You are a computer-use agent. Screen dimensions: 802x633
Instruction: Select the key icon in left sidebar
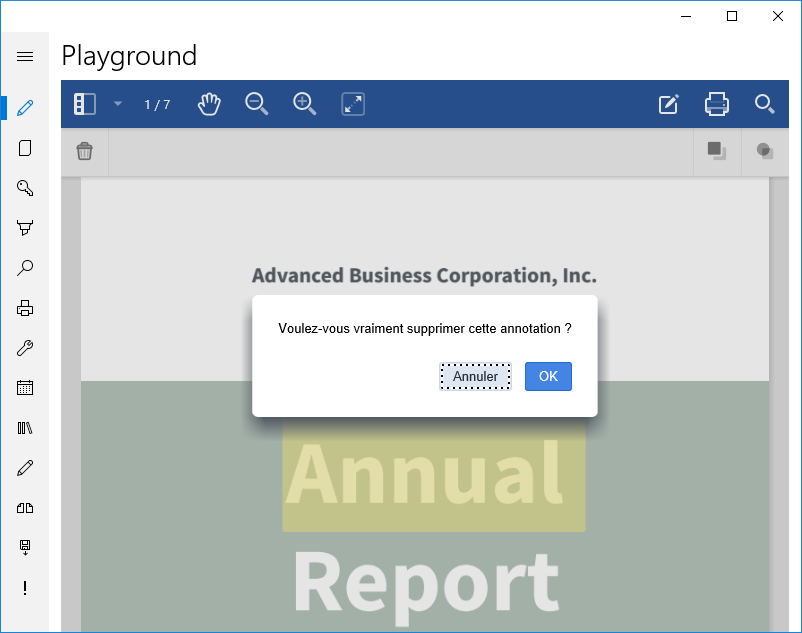25,188
